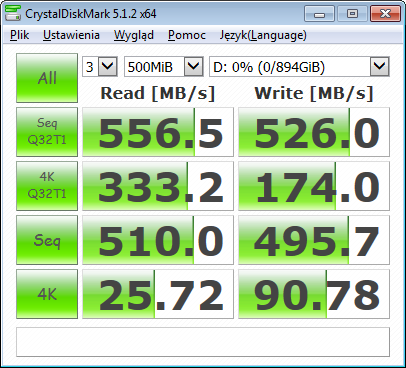Maximize the CrystalDiskMark window
The height and width of the screenshot is (368, 406).
point(352,14)
